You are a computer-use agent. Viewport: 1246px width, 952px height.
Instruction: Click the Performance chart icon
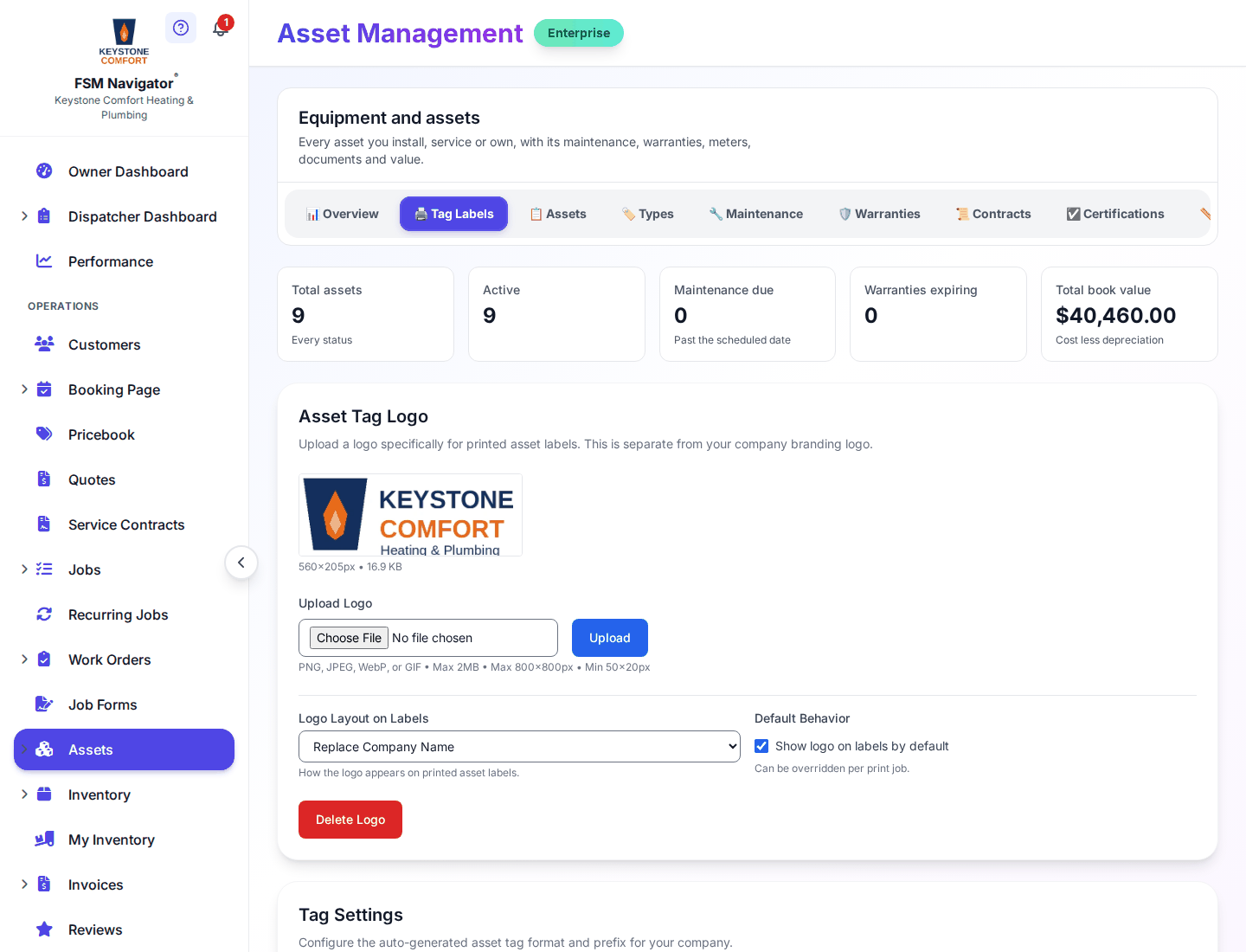click(x=44, y=261)
